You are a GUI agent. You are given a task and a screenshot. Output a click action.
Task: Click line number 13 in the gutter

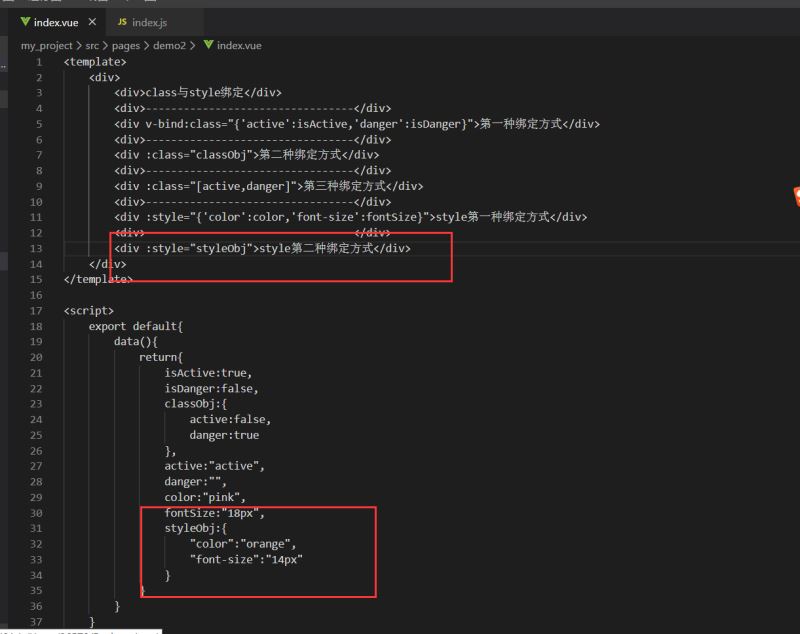(x=35, y=248)
